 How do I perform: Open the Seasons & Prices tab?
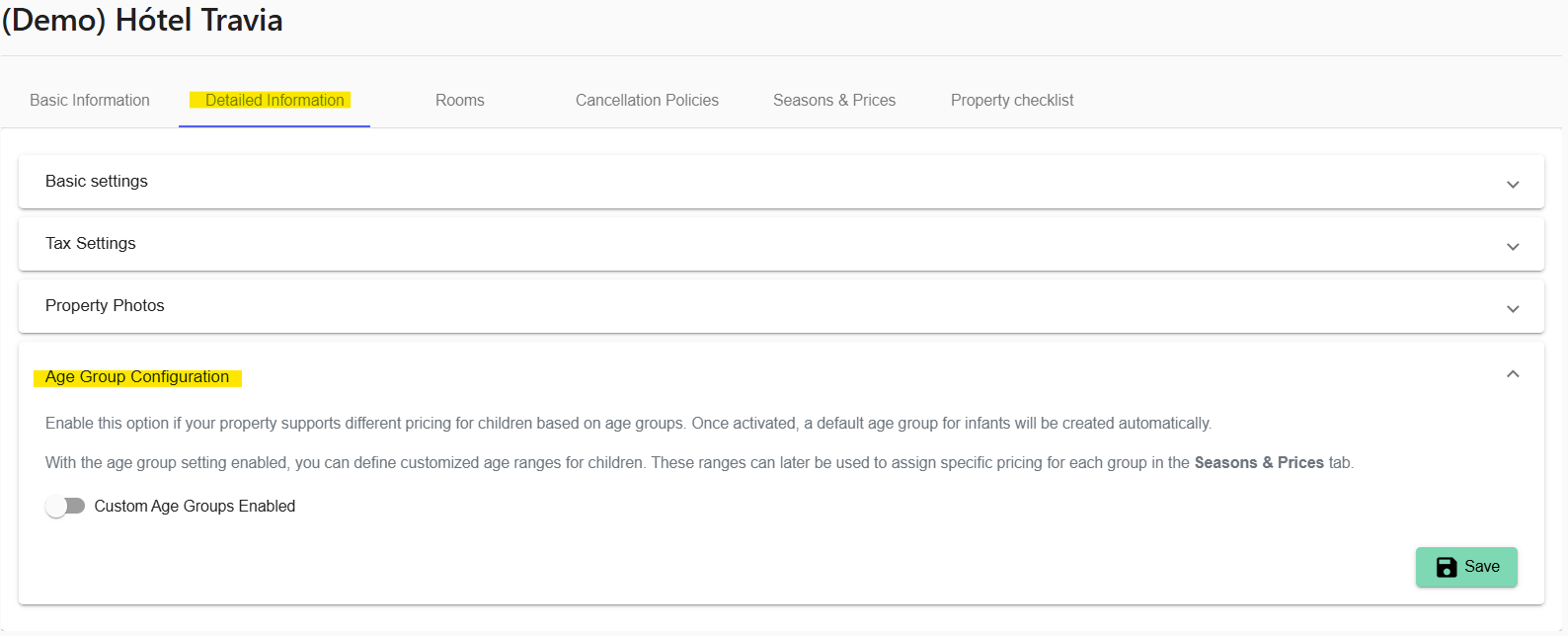[x=834, y=101]
